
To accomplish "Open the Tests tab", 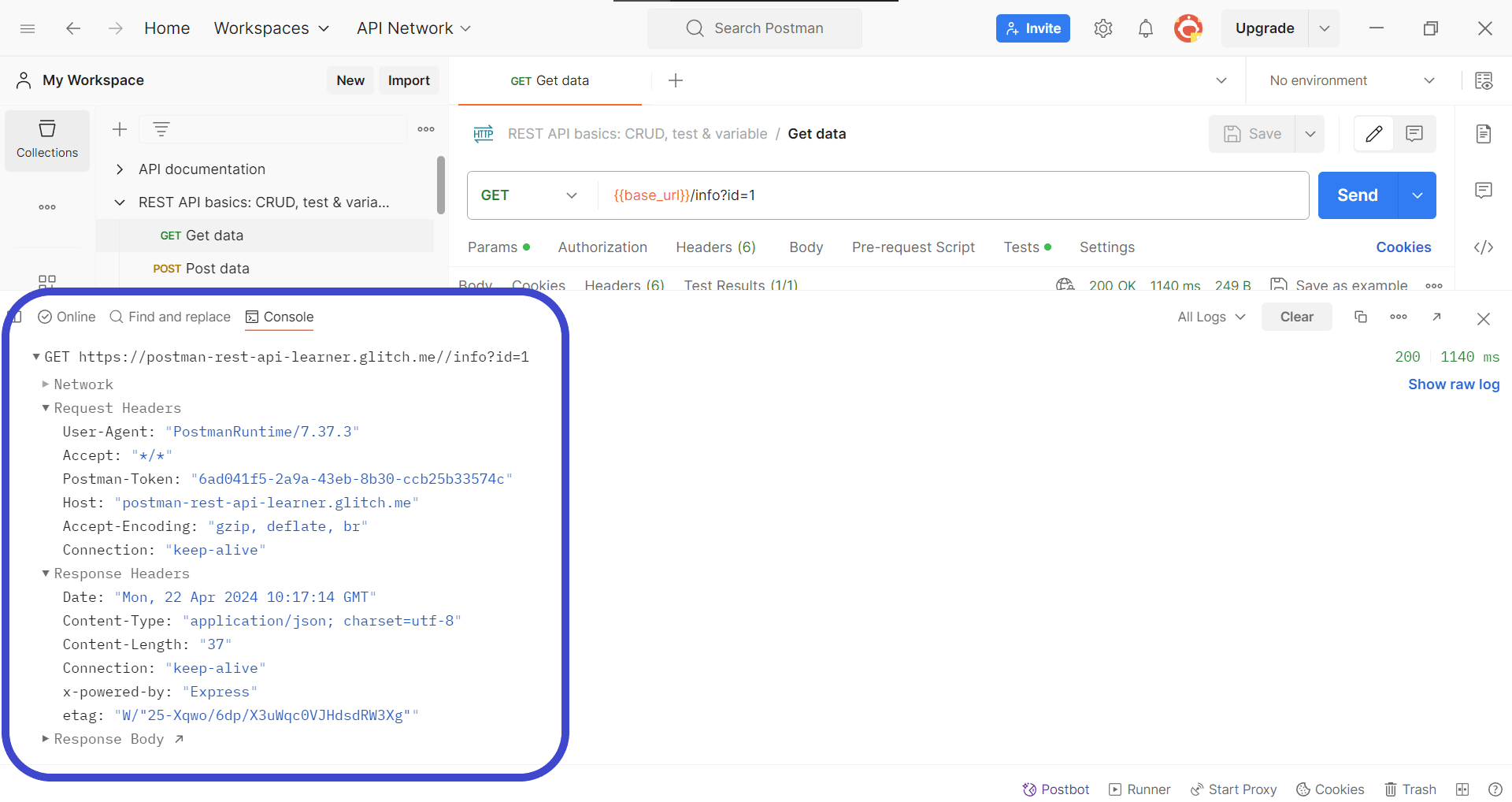I will coord(1027,247).
